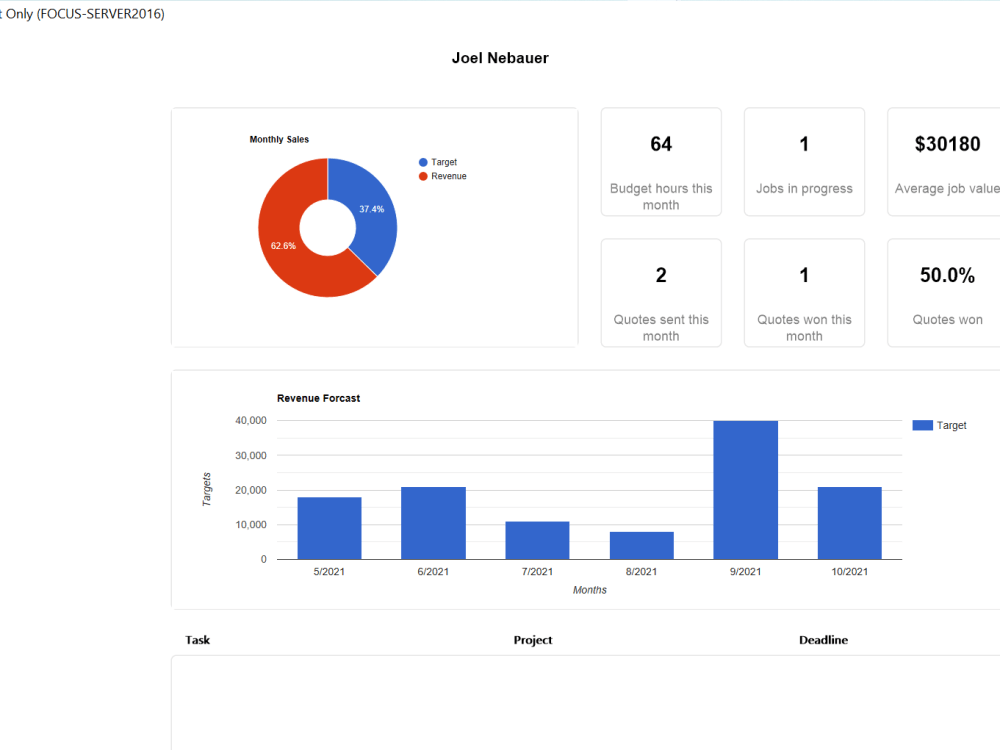The width and height of the screenshot is (1000, 750).
Task: Open the Quotes won this month card
Action: tap(804, 293)
